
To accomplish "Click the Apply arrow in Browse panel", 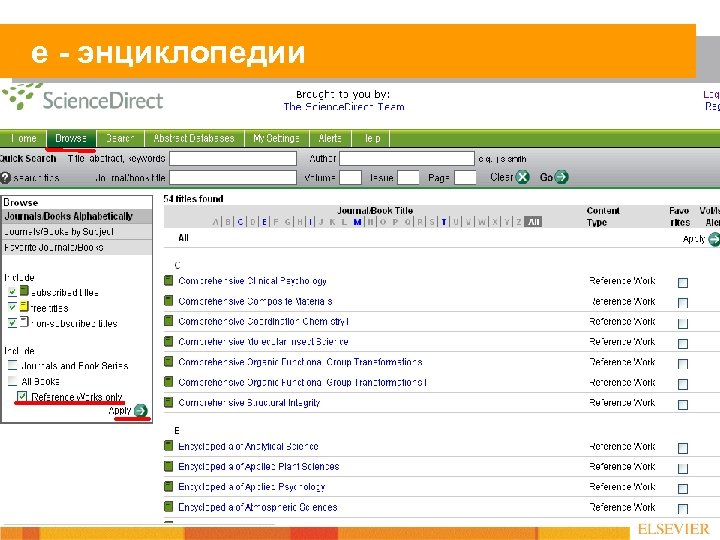I will click(141, 411).
